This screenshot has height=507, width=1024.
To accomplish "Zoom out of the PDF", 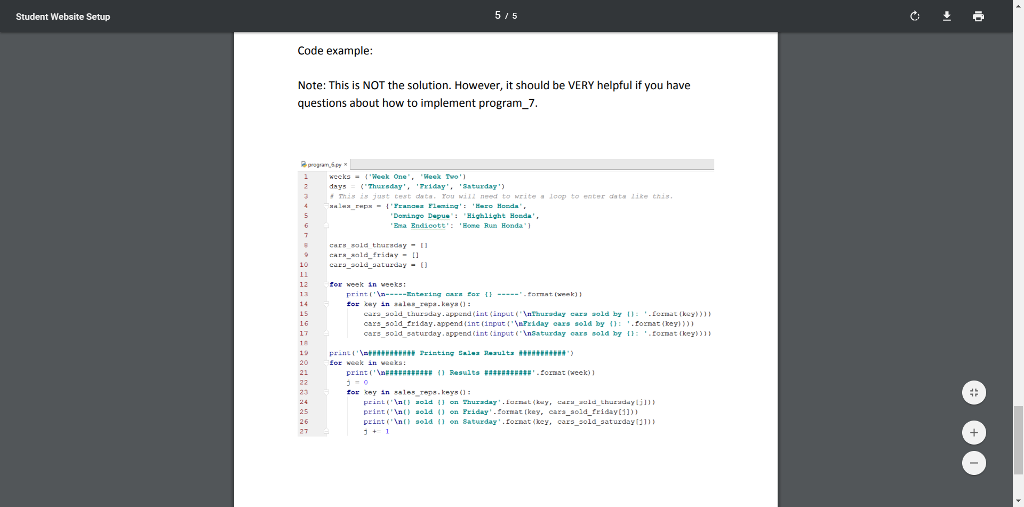I will coord(974,463).
